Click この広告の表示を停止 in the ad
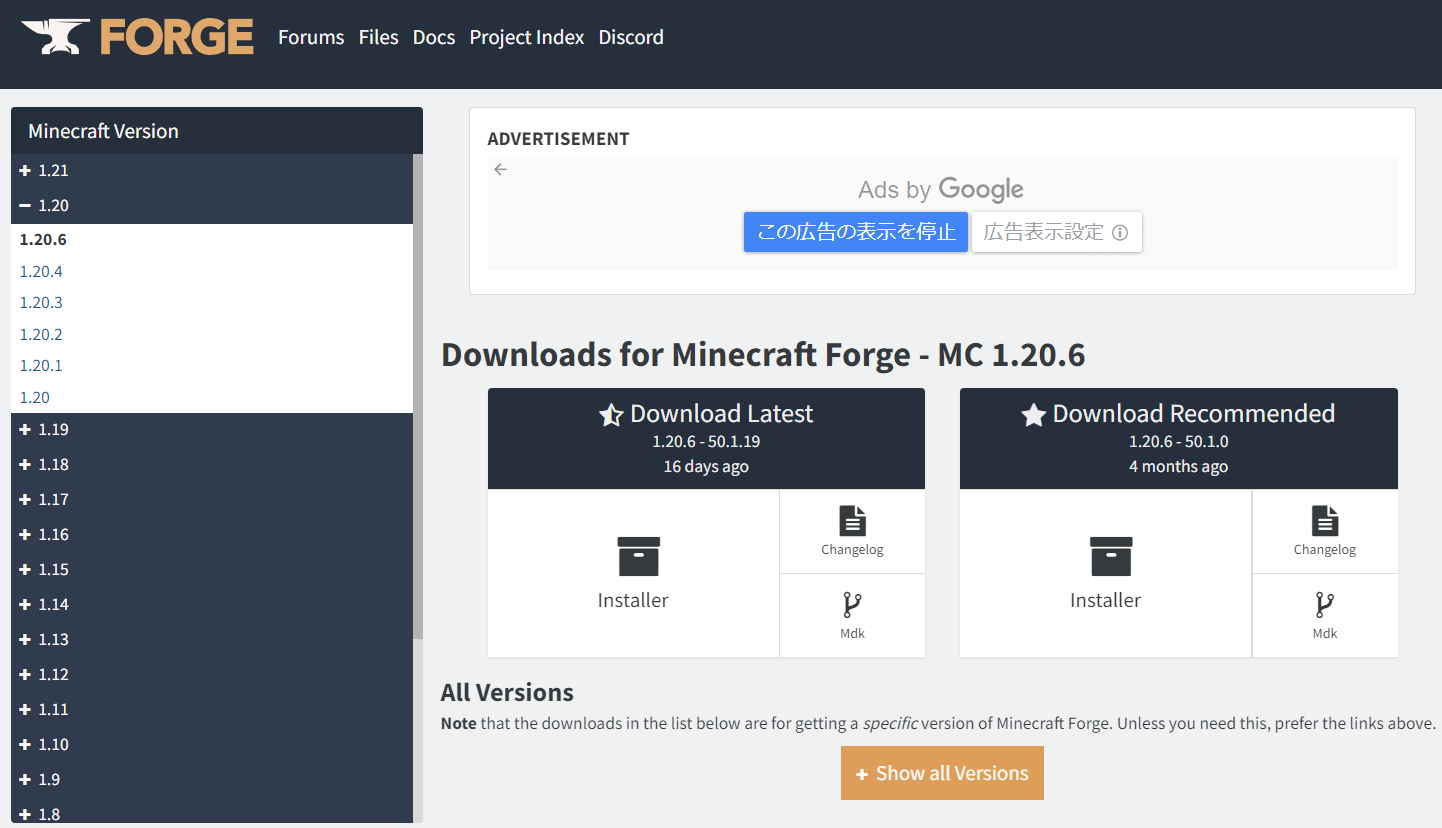1442x828 pixels. click(855, 232)
